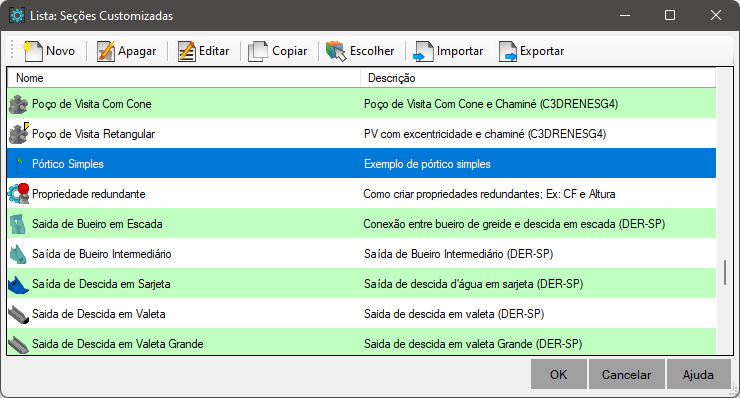Click description 'Saída de descida d'água em sarjeta'

click(x=448, y=284)
